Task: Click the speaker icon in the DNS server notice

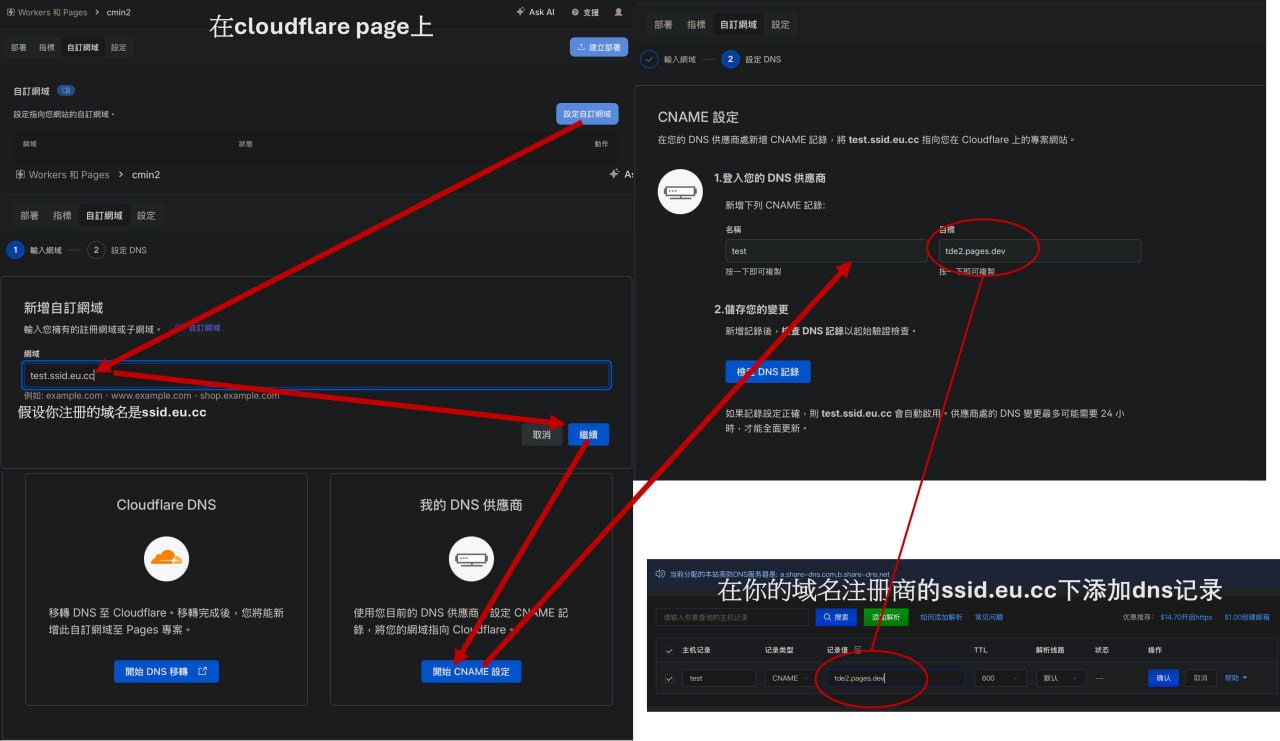Action: (x=660, y=574)
